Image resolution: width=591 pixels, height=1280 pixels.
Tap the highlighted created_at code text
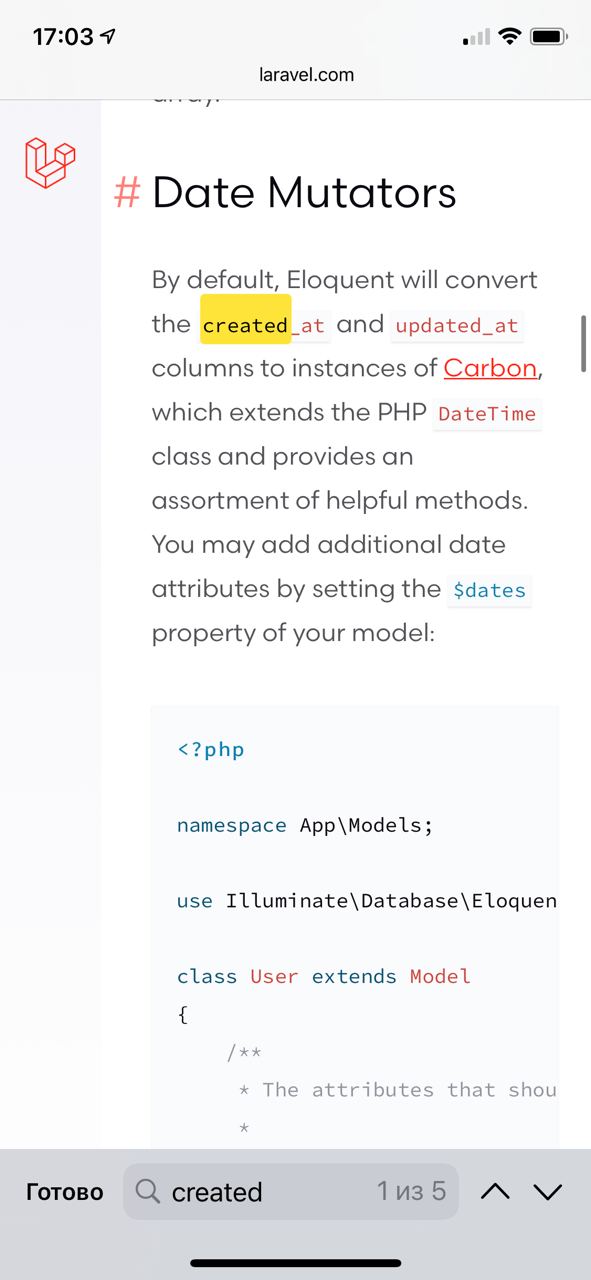tap(263, 324)
